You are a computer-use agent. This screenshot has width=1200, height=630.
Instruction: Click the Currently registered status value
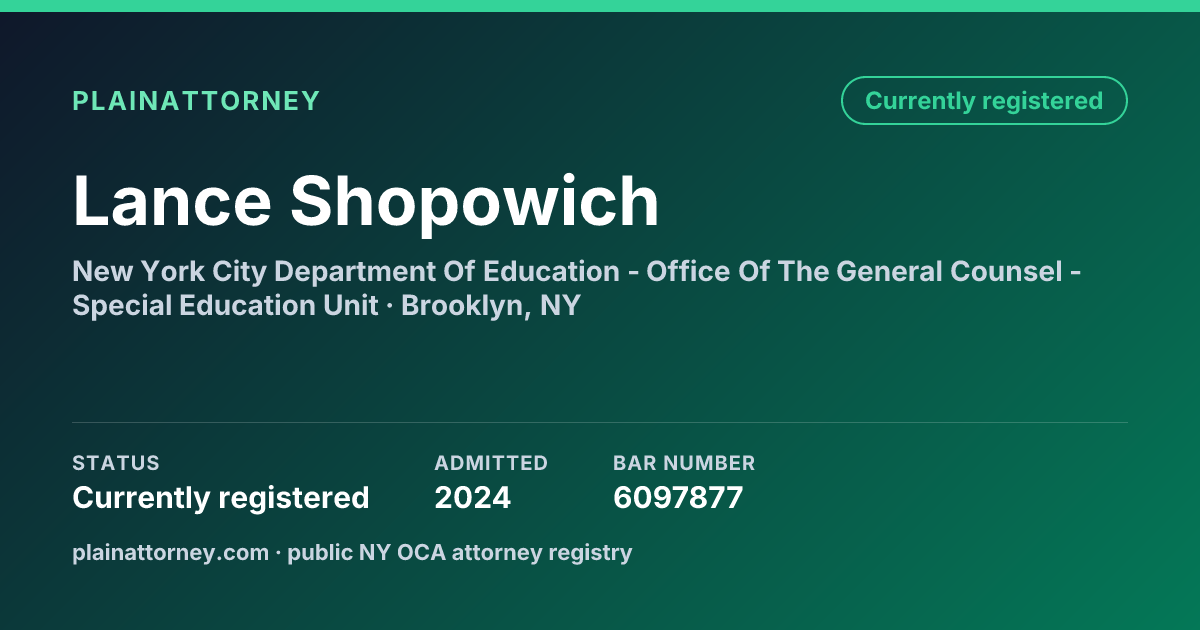(x=221, y=497)
